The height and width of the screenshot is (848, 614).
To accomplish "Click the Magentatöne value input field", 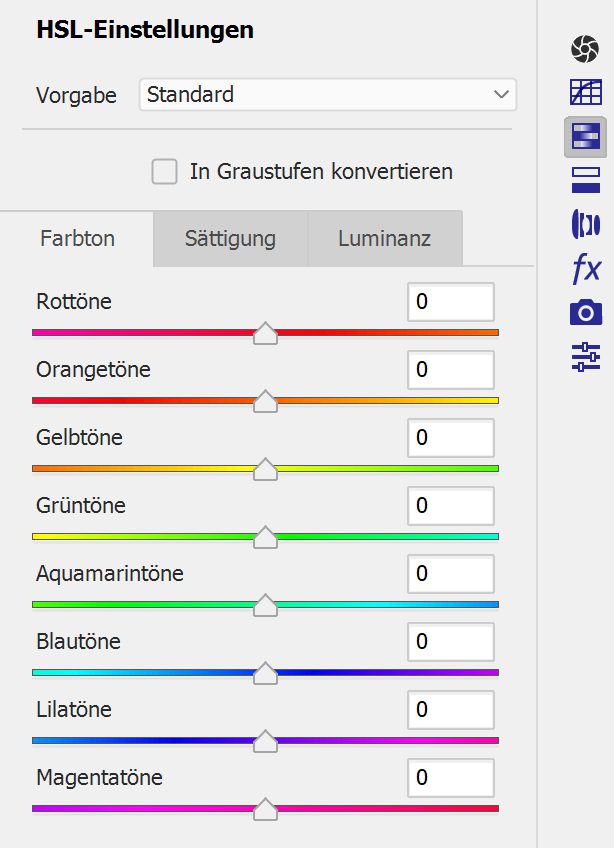I will (x=450, y=778).
